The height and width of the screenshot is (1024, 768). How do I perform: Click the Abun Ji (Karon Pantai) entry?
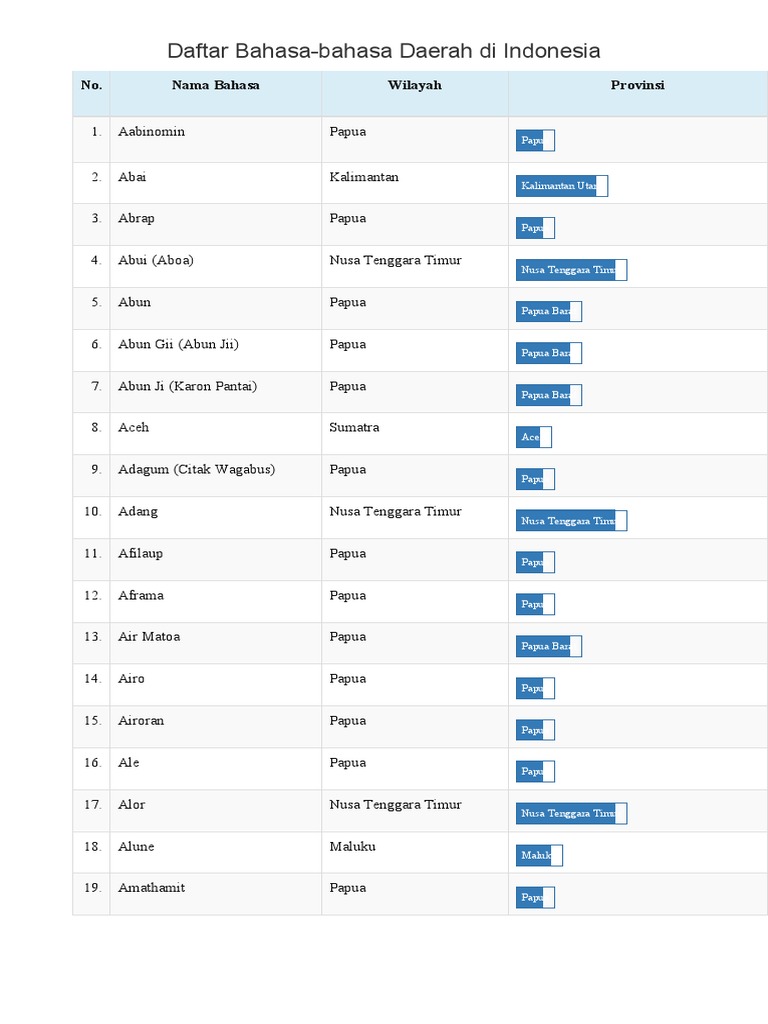tap(187, 386)
